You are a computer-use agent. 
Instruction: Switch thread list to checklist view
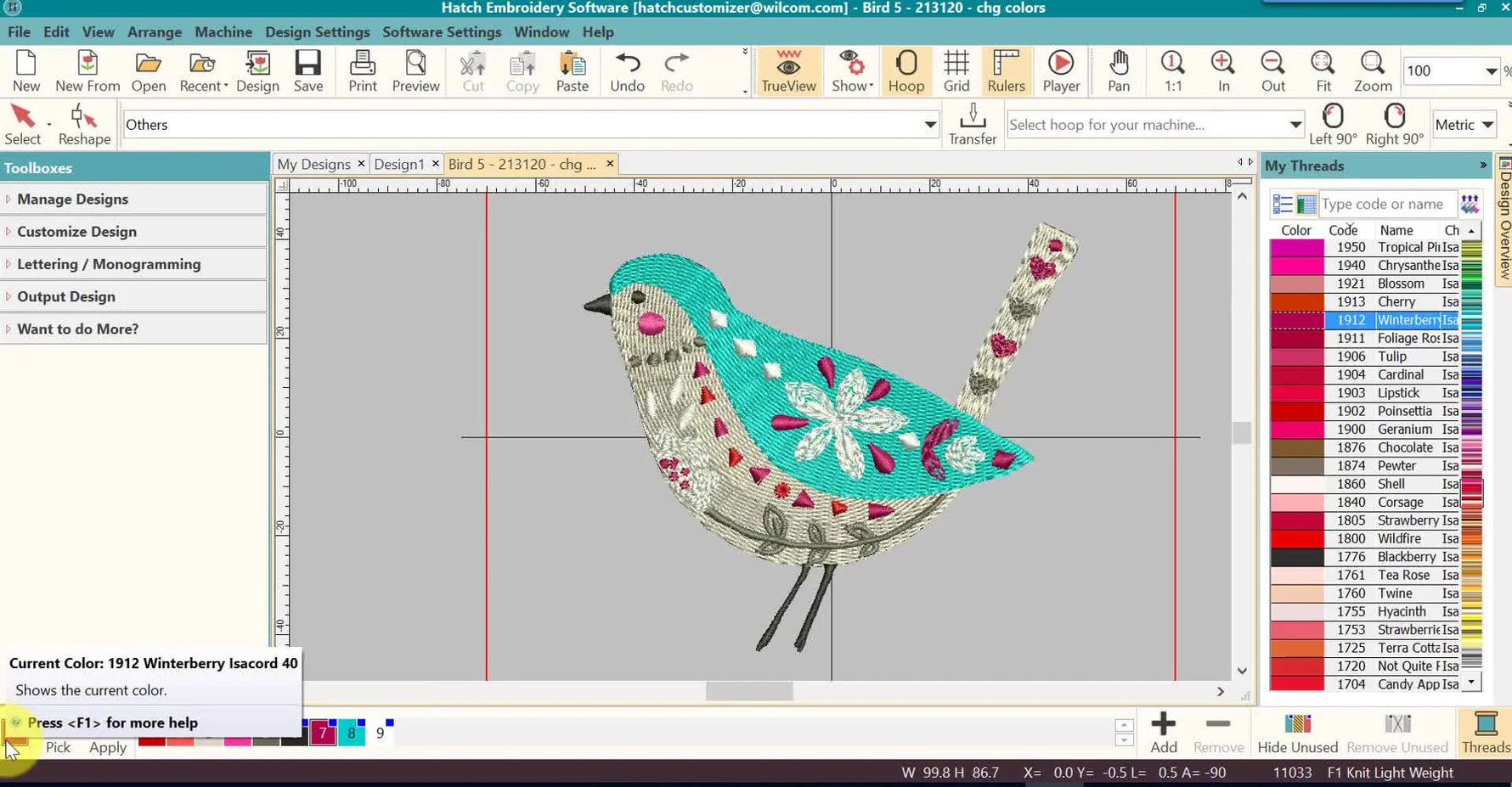(1283, 205)
